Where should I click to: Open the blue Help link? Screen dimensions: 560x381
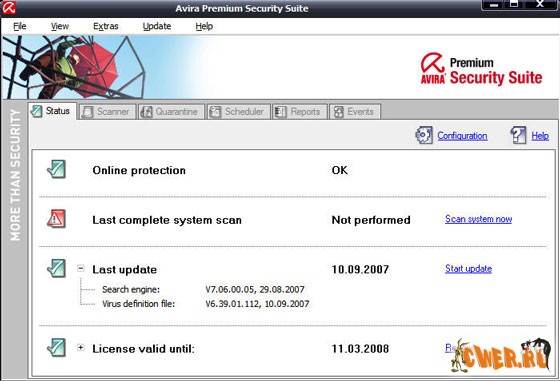click(x=540, y=136)
